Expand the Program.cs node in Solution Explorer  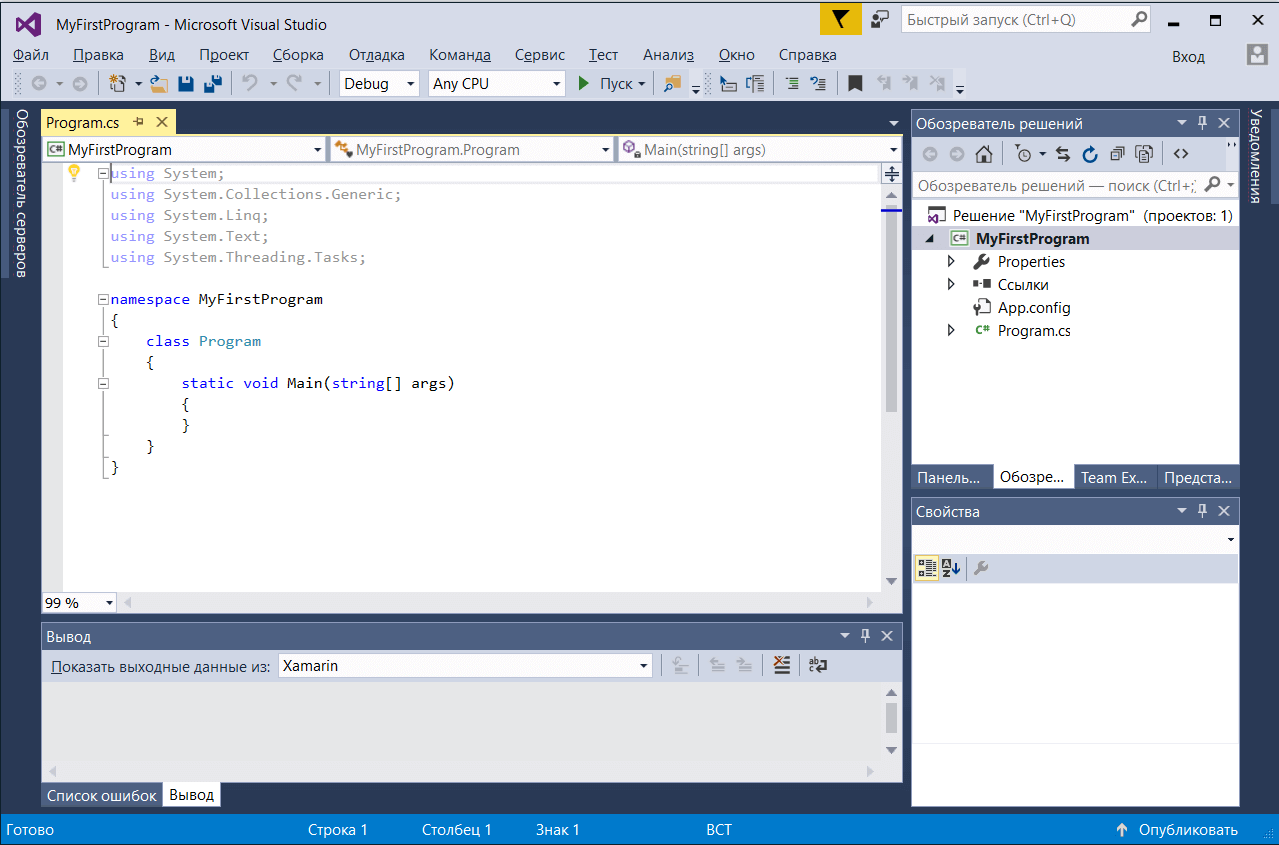tap(951, 331)
